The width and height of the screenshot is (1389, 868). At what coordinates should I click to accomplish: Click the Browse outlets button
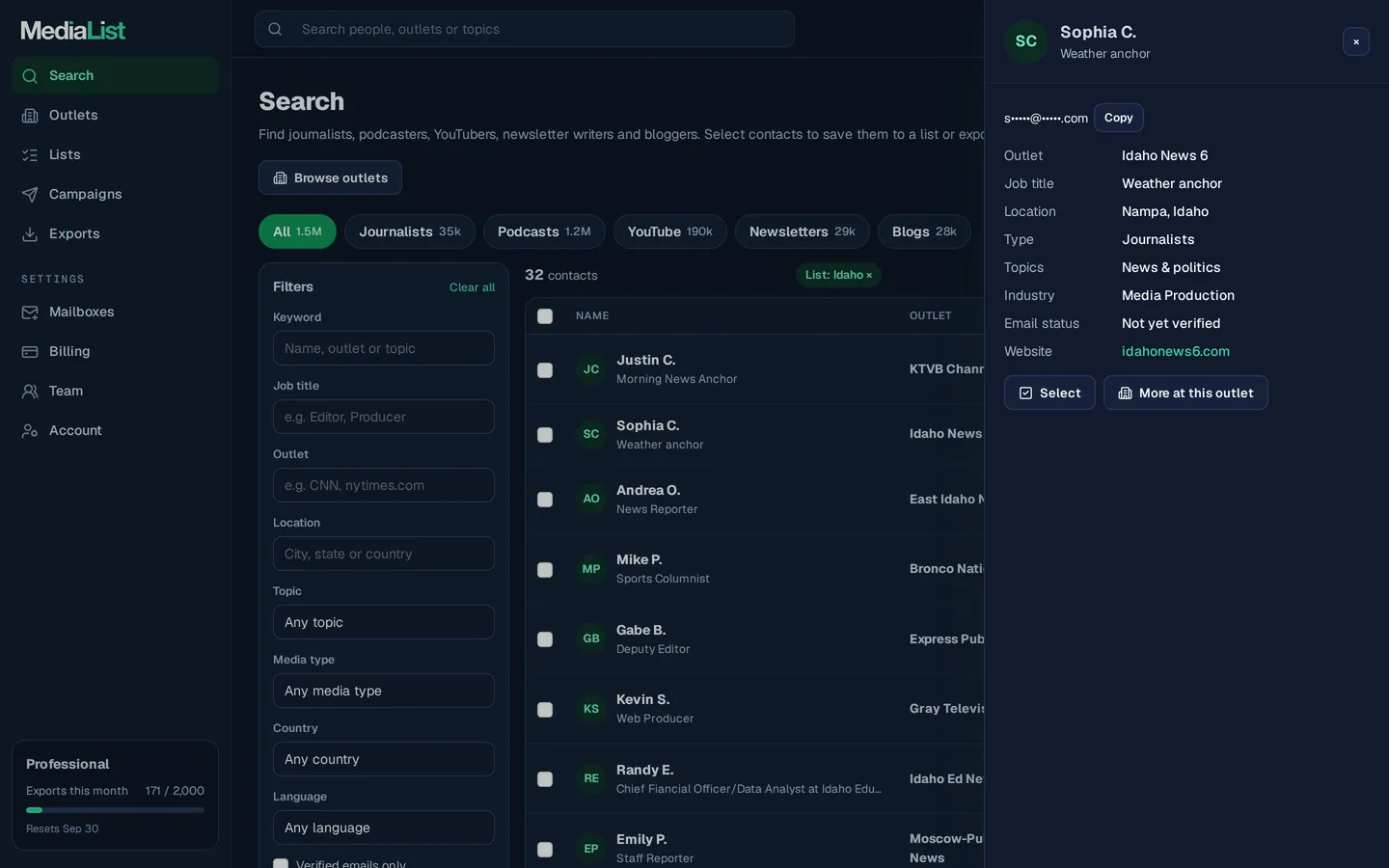[x=330, y=177]
